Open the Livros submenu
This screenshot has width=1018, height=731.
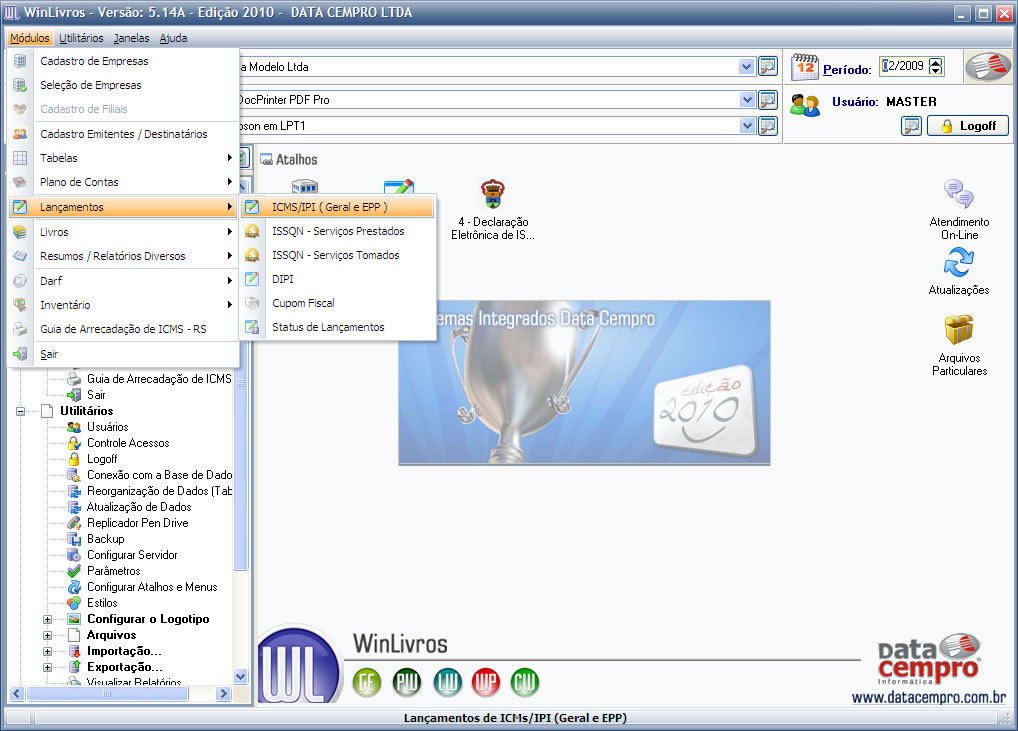tap(123, 232)
